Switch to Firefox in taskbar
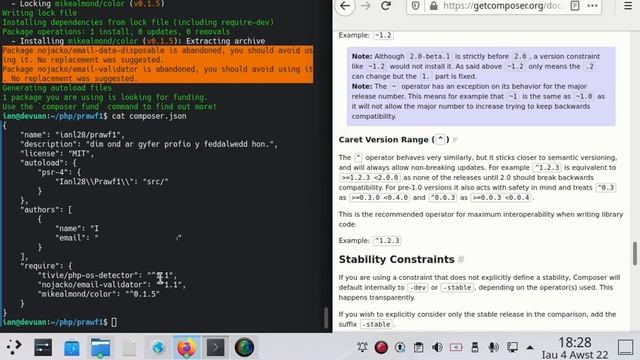 point(187,347)
